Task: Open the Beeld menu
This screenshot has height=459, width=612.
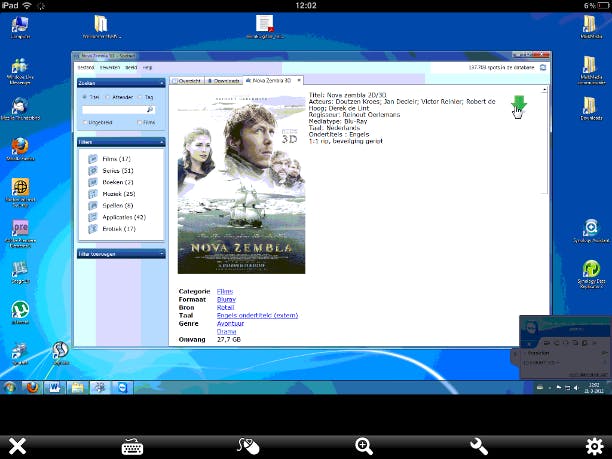Action: [131, 68]
